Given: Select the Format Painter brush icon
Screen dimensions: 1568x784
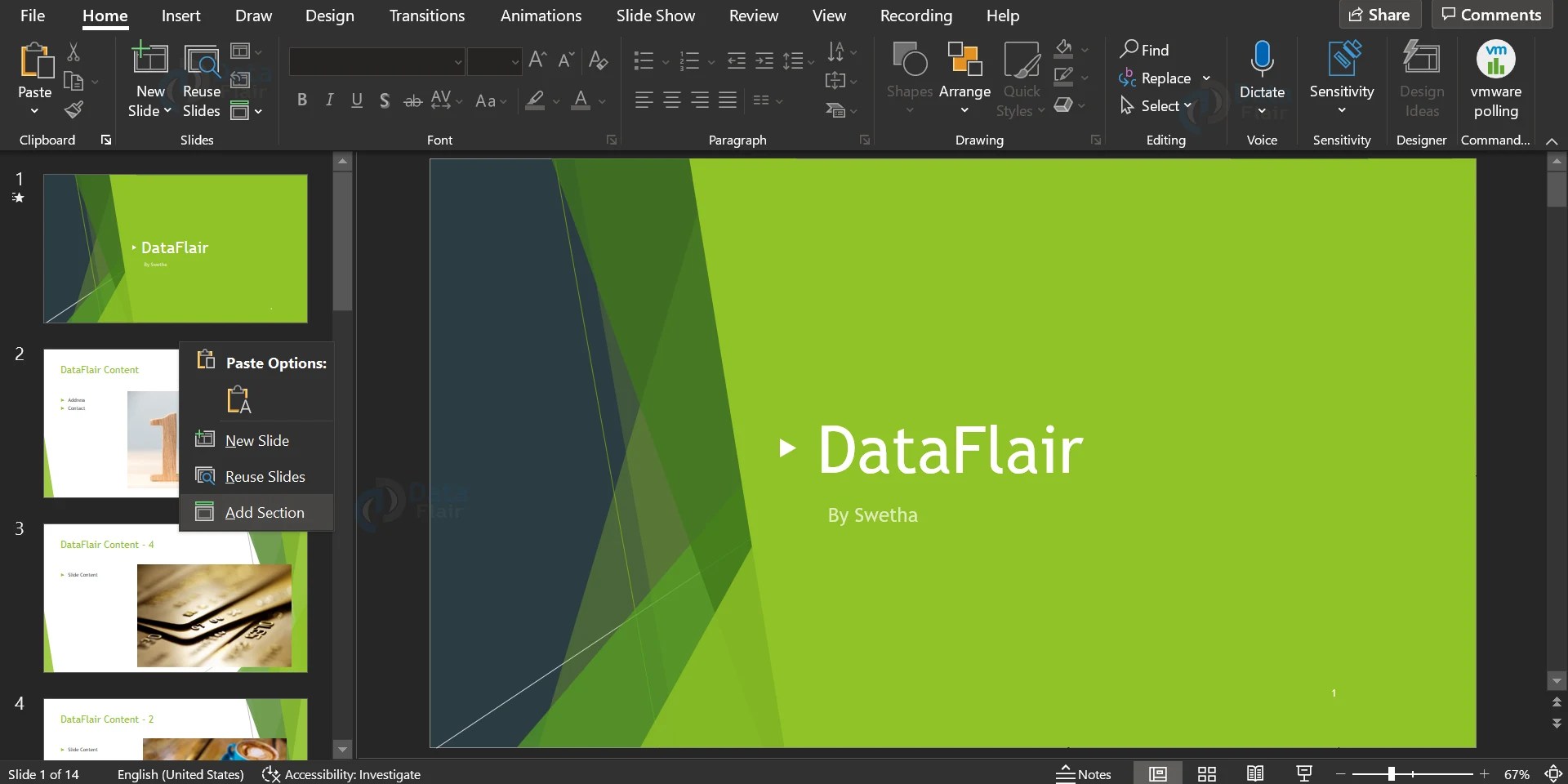Looking at the screenshot, I should (73, 109).
